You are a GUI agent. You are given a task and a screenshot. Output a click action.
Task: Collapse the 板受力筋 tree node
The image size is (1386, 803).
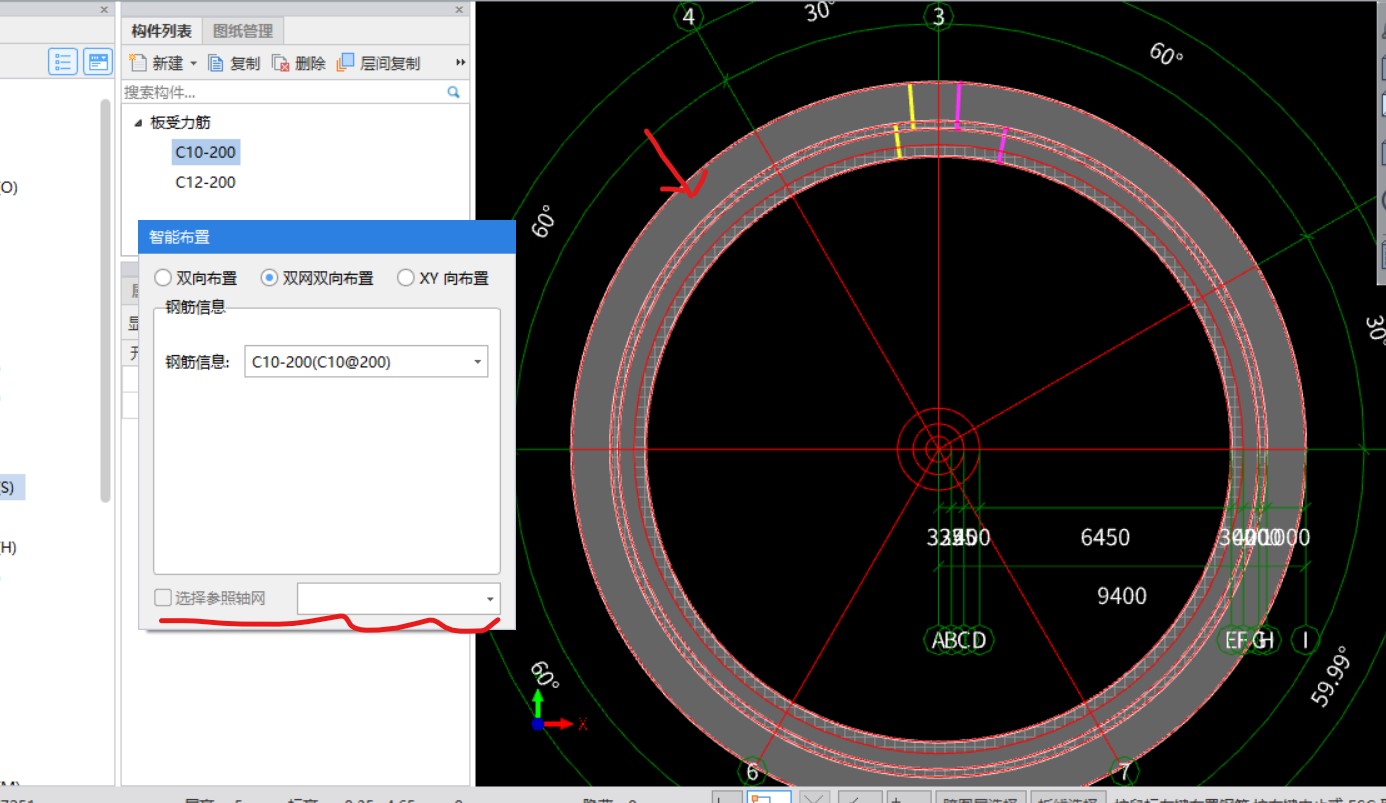point(138,123)
